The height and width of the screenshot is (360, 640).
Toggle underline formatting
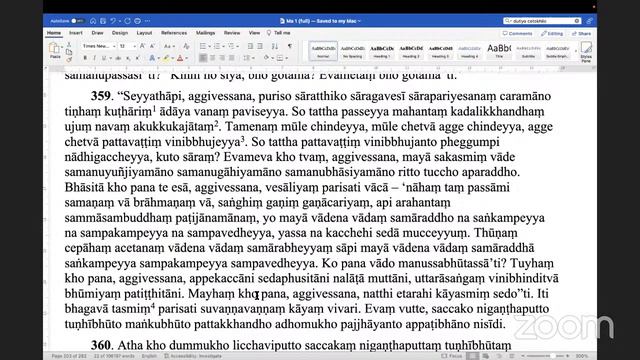pos(104,58)
